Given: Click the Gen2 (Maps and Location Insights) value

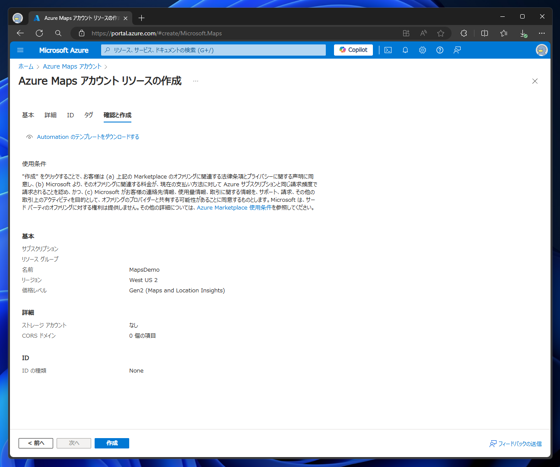Looking at the screenshot, I should (177, 291).
